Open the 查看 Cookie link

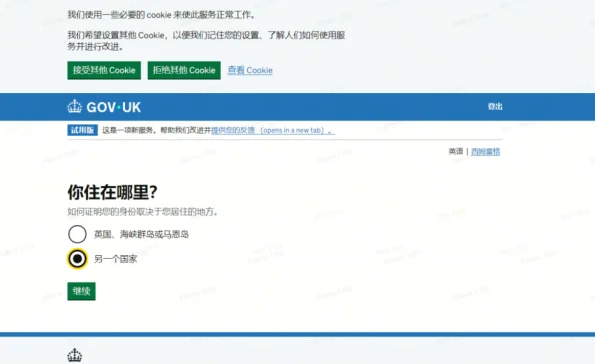250,70
